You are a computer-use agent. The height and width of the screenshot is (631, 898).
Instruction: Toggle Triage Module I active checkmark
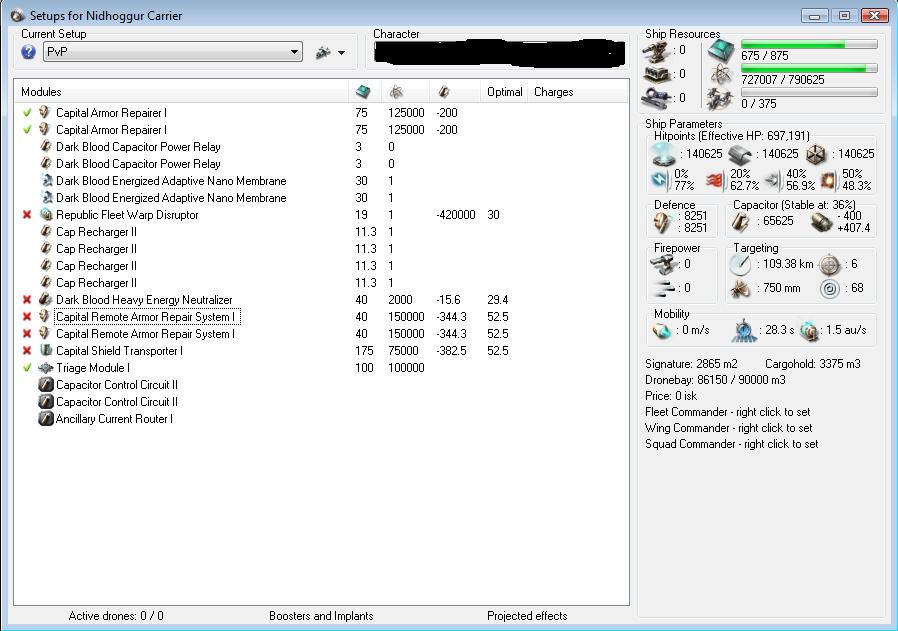[x=27, y=368]
